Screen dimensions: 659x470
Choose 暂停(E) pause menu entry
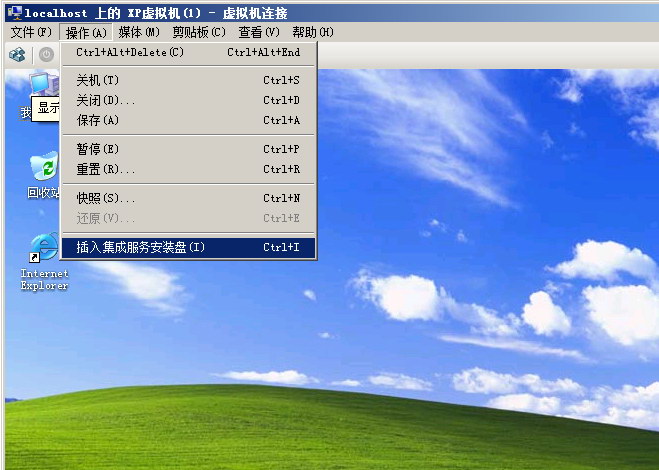(188, 149)
